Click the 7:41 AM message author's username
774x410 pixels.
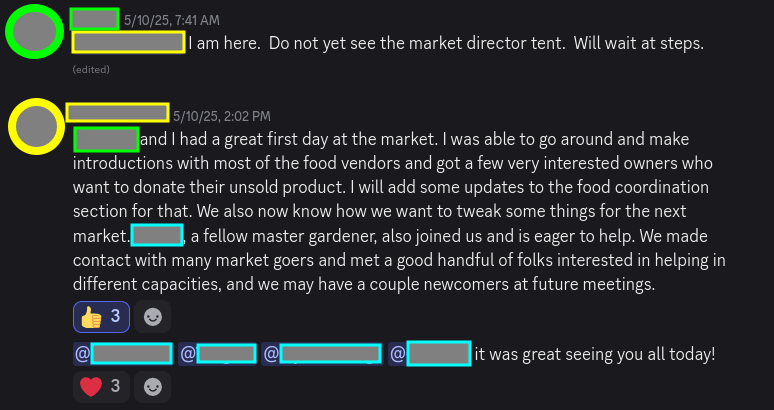click(95, 18)
